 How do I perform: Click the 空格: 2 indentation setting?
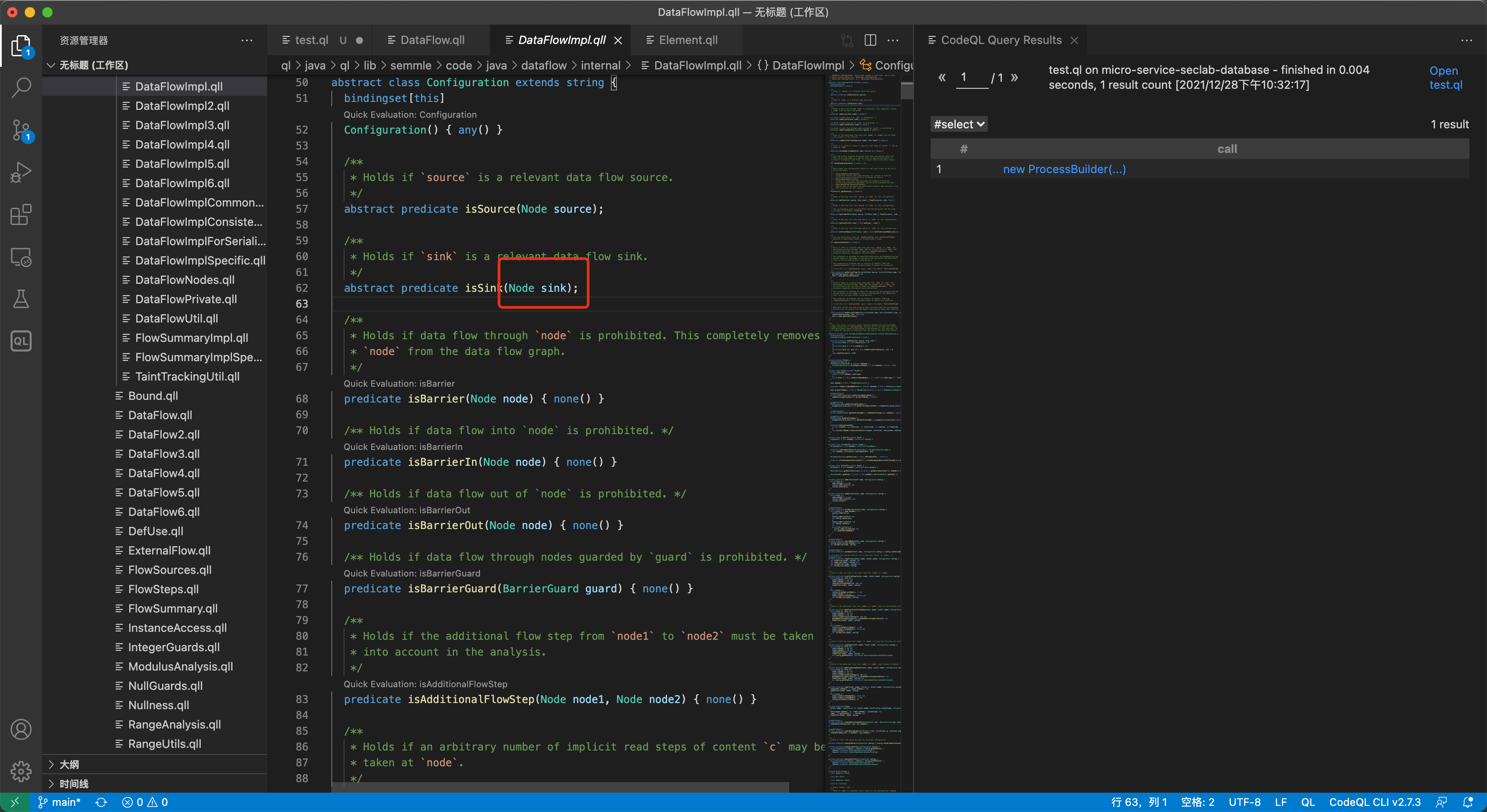(x=1198, y=802)
